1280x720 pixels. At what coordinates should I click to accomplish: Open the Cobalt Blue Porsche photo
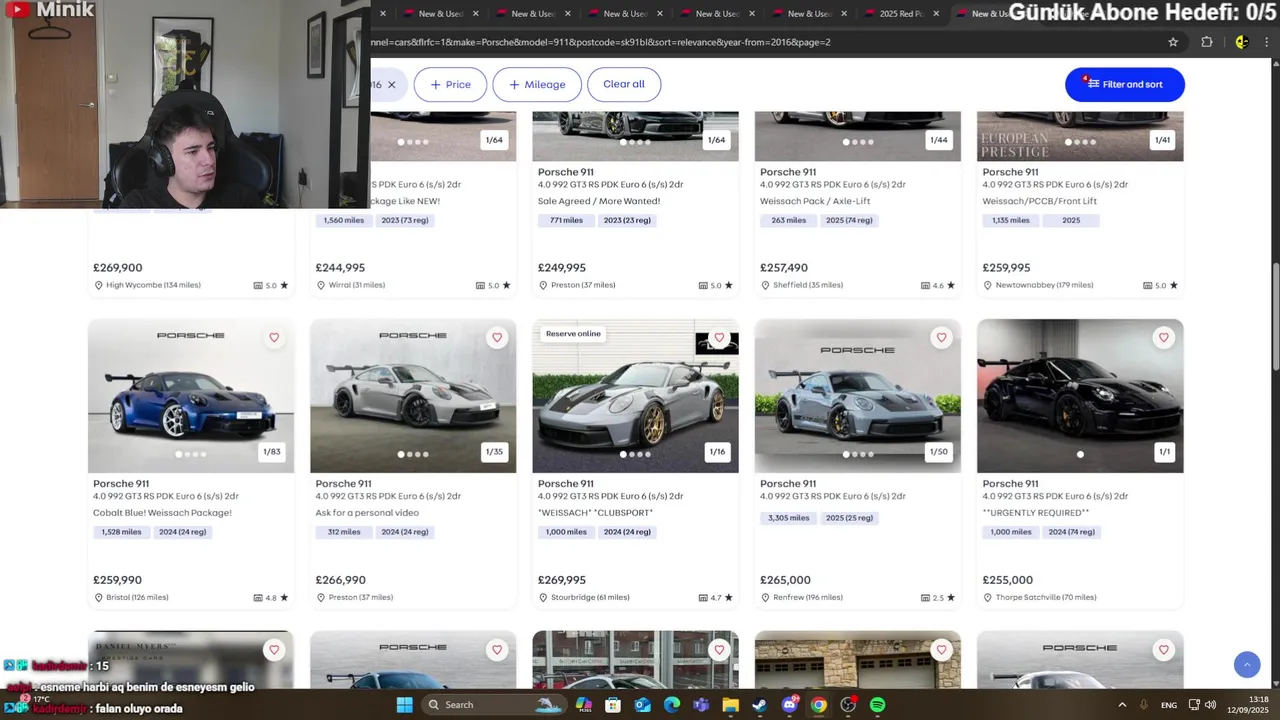(x=191, y=396)
